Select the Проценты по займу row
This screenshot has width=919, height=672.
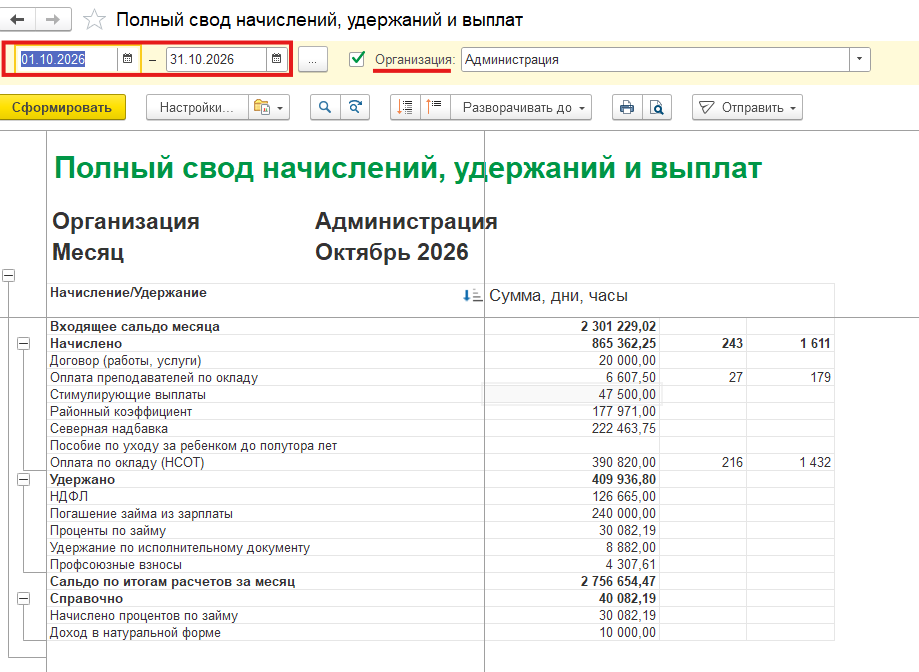[x=440, y=530]
